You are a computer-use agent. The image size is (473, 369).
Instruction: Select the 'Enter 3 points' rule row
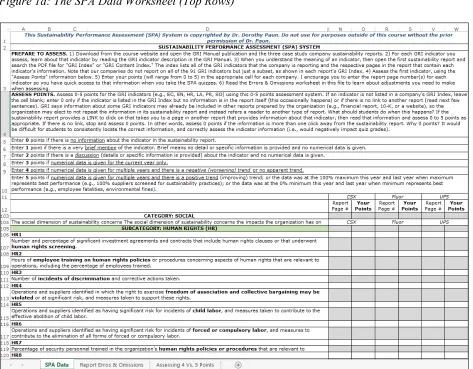(x=239, y=163)
